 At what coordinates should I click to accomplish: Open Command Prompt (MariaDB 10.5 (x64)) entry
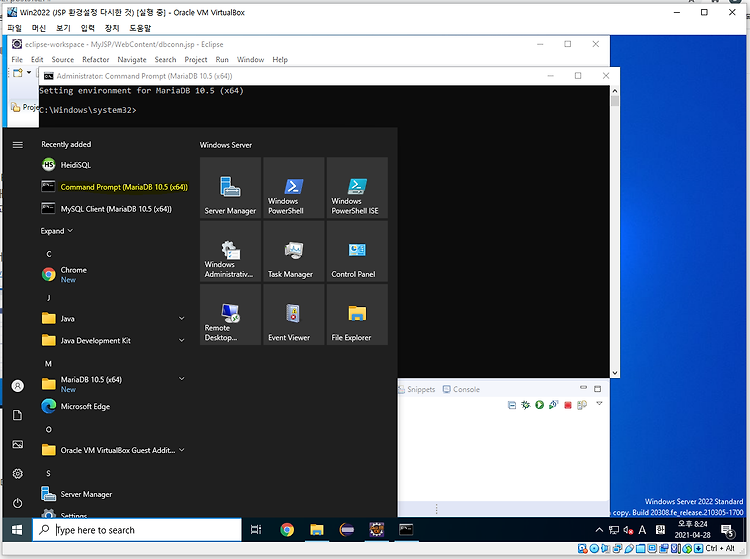114,187
